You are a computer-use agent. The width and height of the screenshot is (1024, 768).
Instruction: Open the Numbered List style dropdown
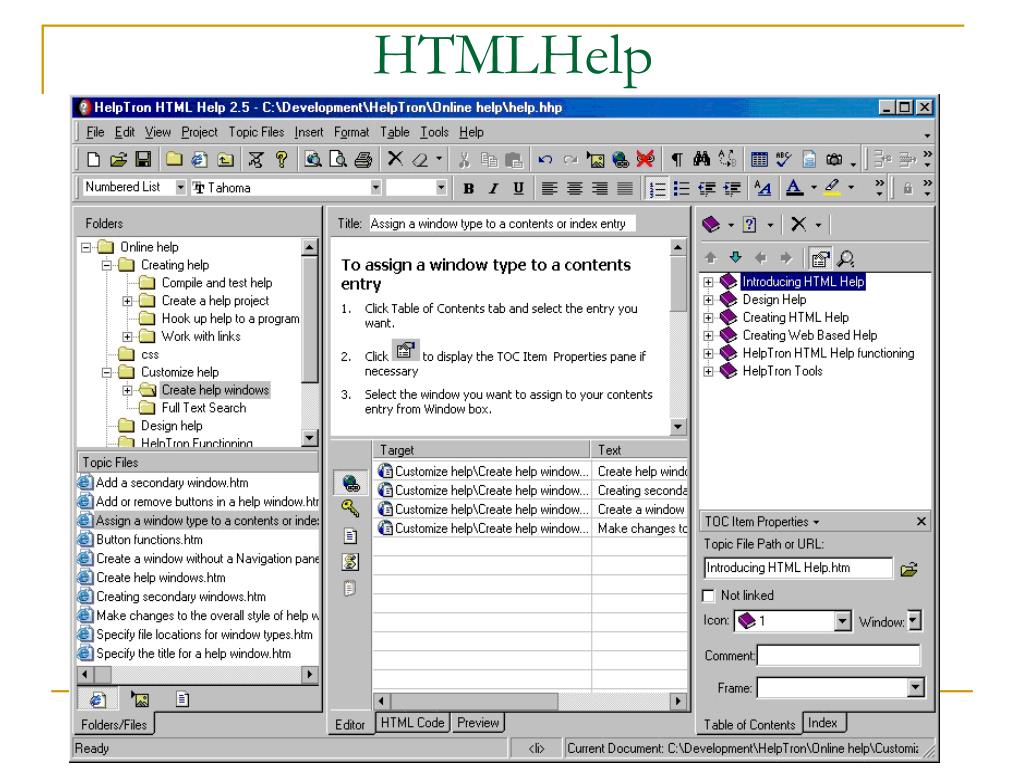point(180,187)
